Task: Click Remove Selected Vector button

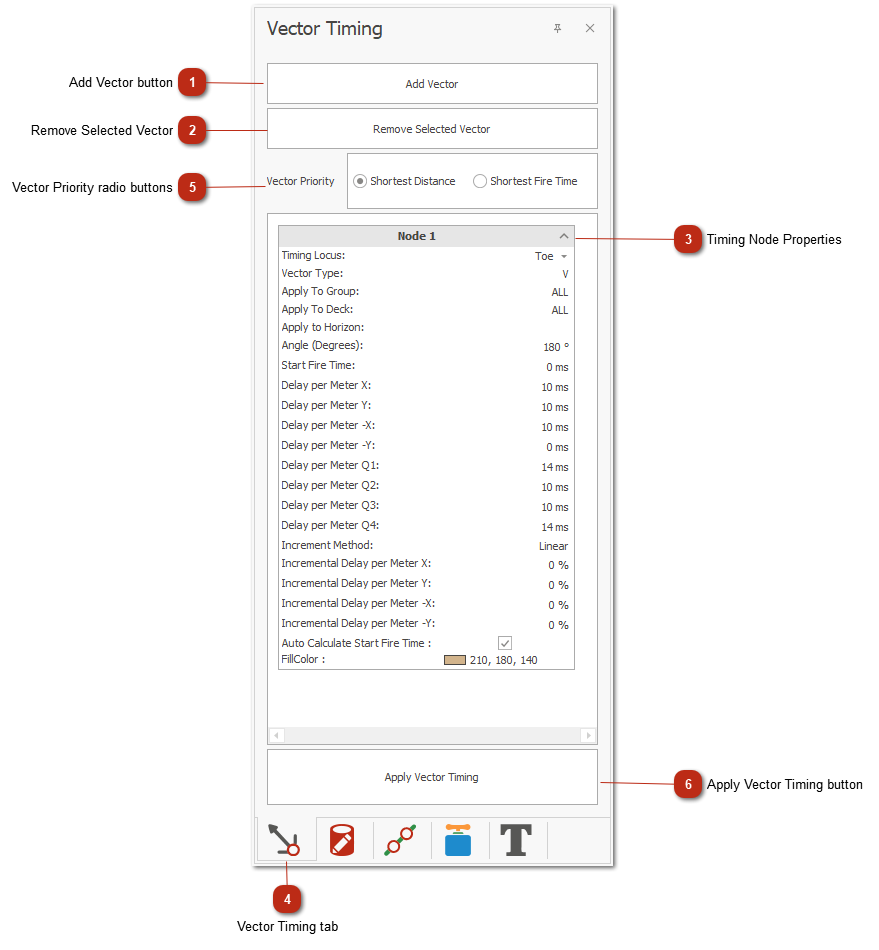Action: point(432,129)
